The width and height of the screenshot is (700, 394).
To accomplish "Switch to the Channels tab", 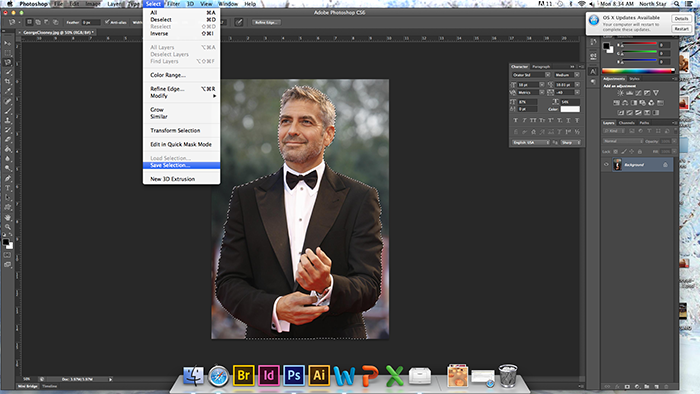I will 626,123.
